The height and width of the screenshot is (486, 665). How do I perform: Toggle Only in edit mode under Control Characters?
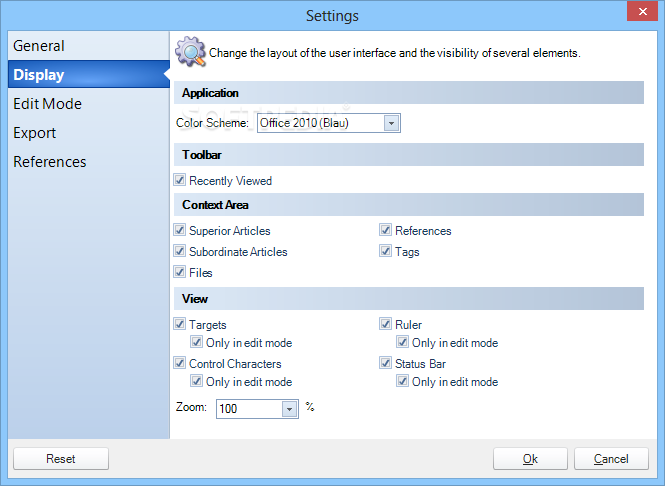tap(196, 381)
